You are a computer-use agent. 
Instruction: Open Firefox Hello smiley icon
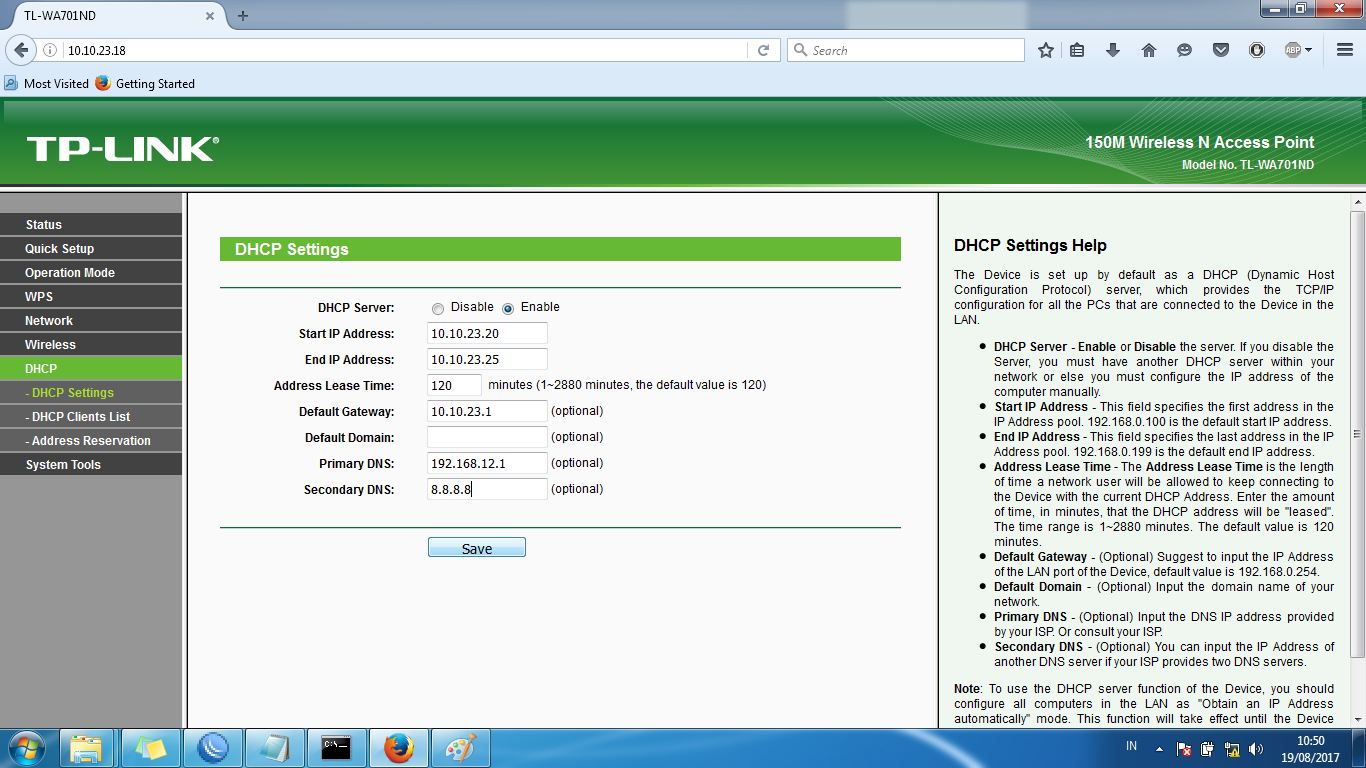[x=1185, y=49]
